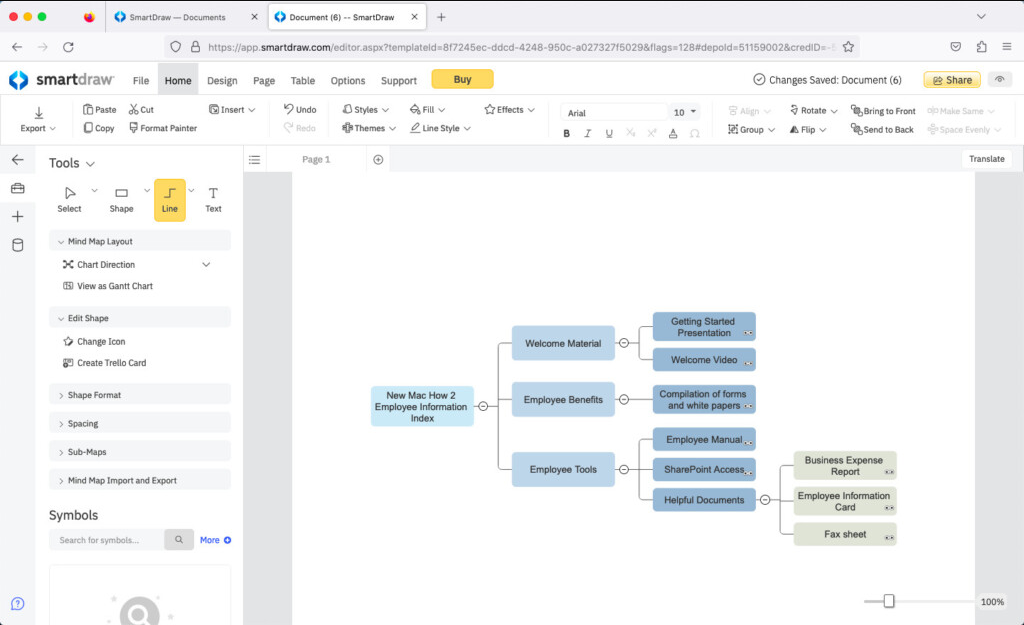Collapse the Helpful Documents branch
1024x625 pixels.
coord(765,500)
